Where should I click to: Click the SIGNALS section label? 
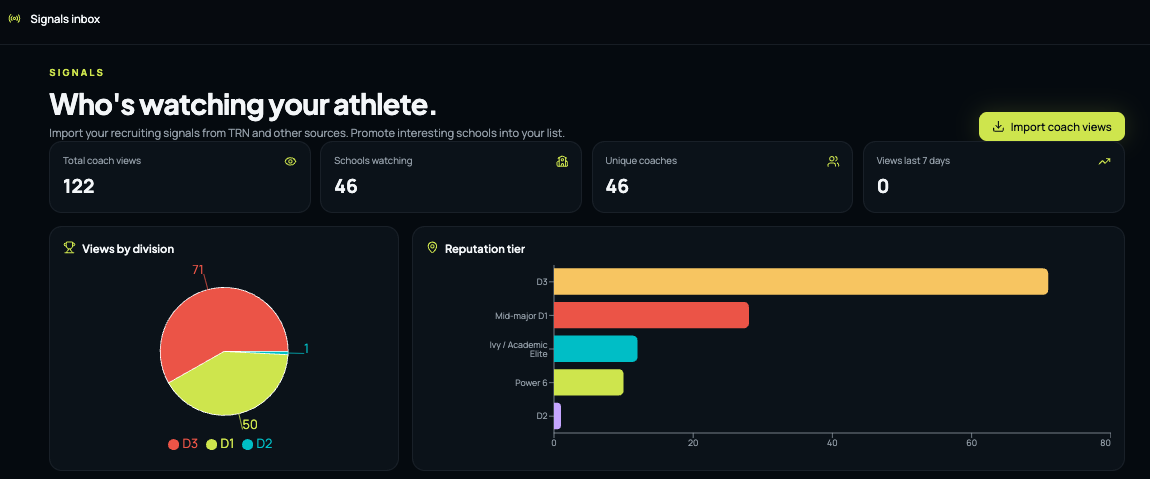pyautogui.click(x=76, y=73)
